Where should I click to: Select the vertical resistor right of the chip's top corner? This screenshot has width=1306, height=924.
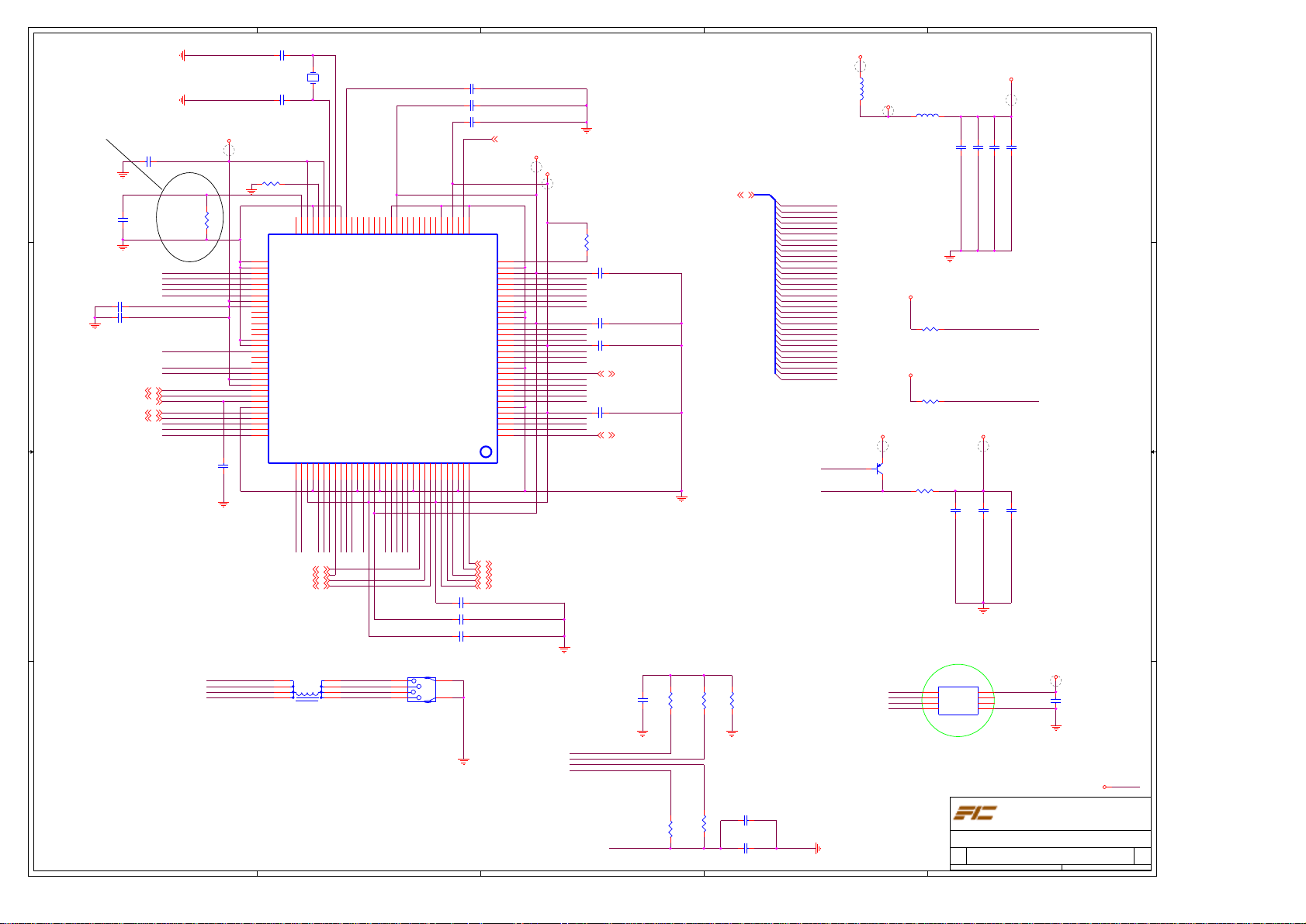[587, 241]
